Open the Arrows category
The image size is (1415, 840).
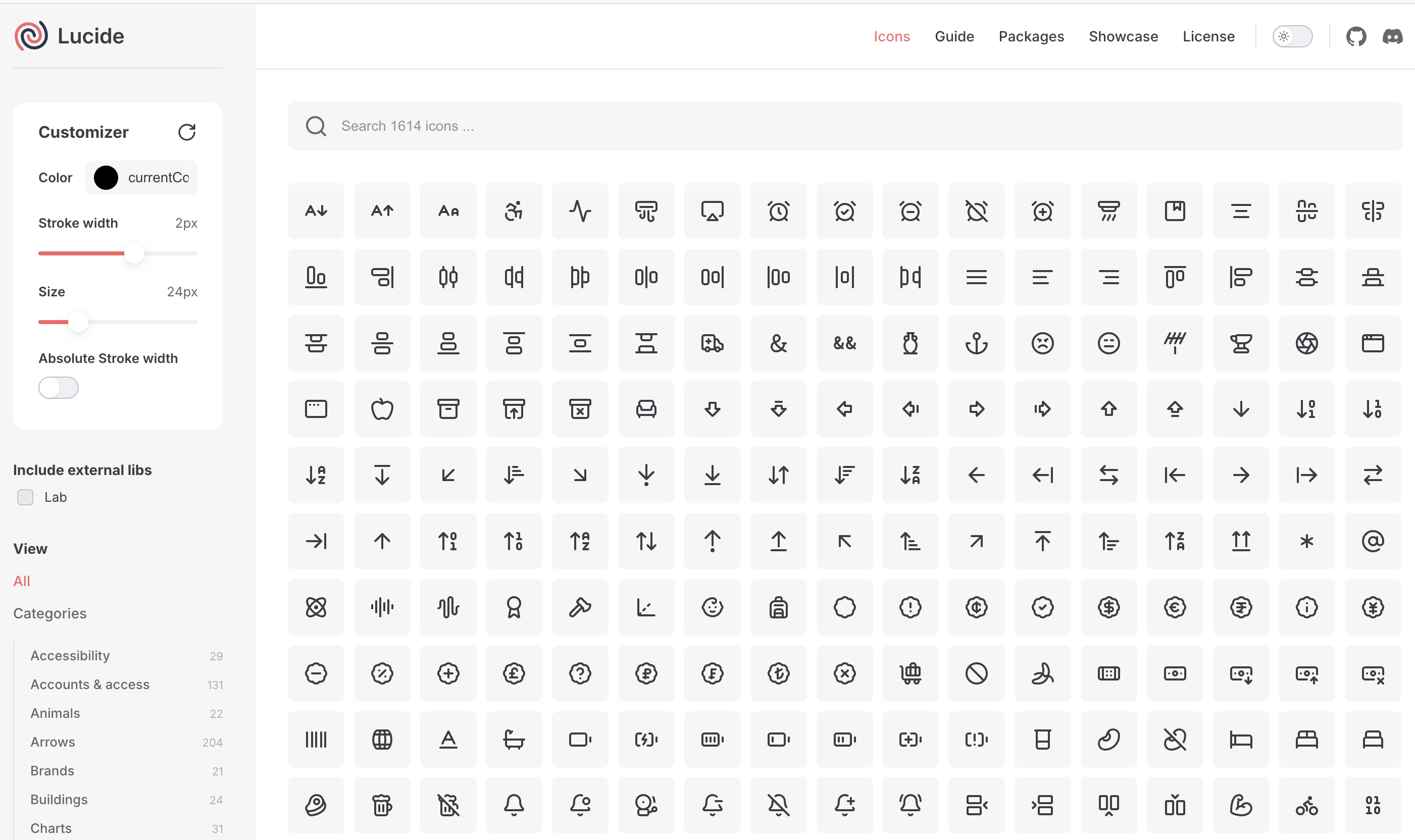[53, 742]
